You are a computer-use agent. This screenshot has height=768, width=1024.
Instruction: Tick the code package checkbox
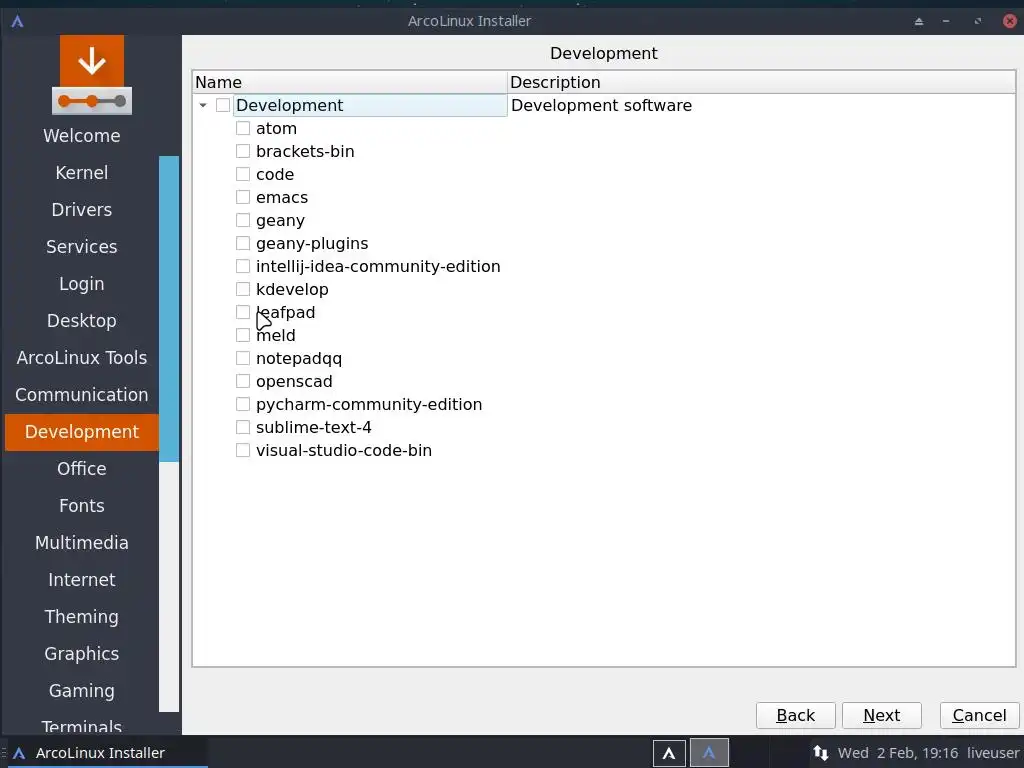pyautogui.click(x=243, y=174)
